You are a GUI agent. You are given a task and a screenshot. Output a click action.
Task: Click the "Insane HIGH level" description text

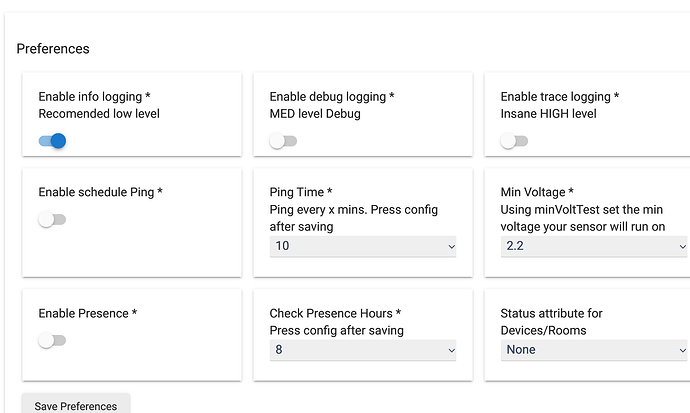548,114
